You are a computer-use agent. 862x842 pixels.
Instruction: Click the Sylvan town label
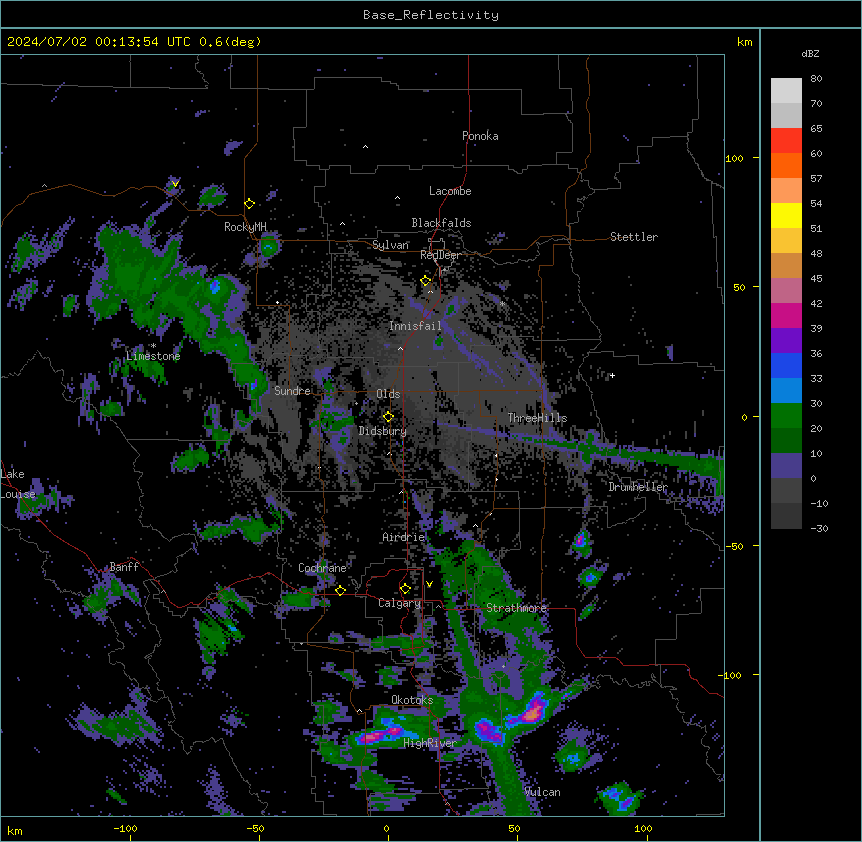tap(390, 245)
